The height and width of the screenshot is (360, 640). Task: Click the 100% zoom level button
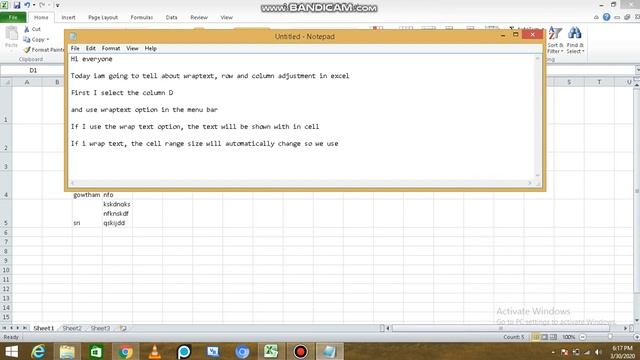coord(569,337)
